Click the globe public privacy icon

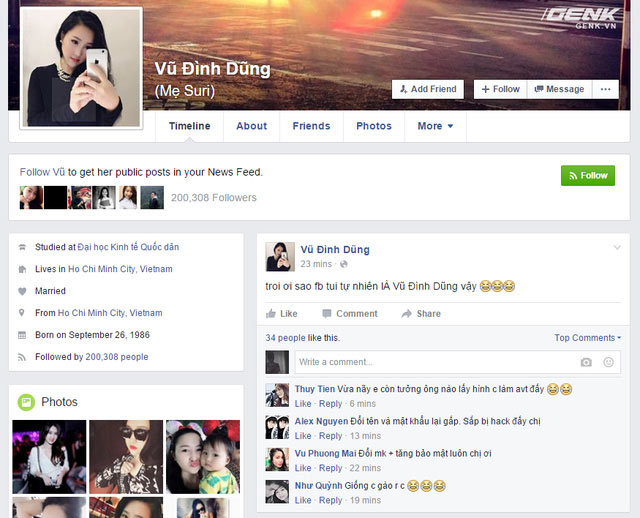[344, 264]
